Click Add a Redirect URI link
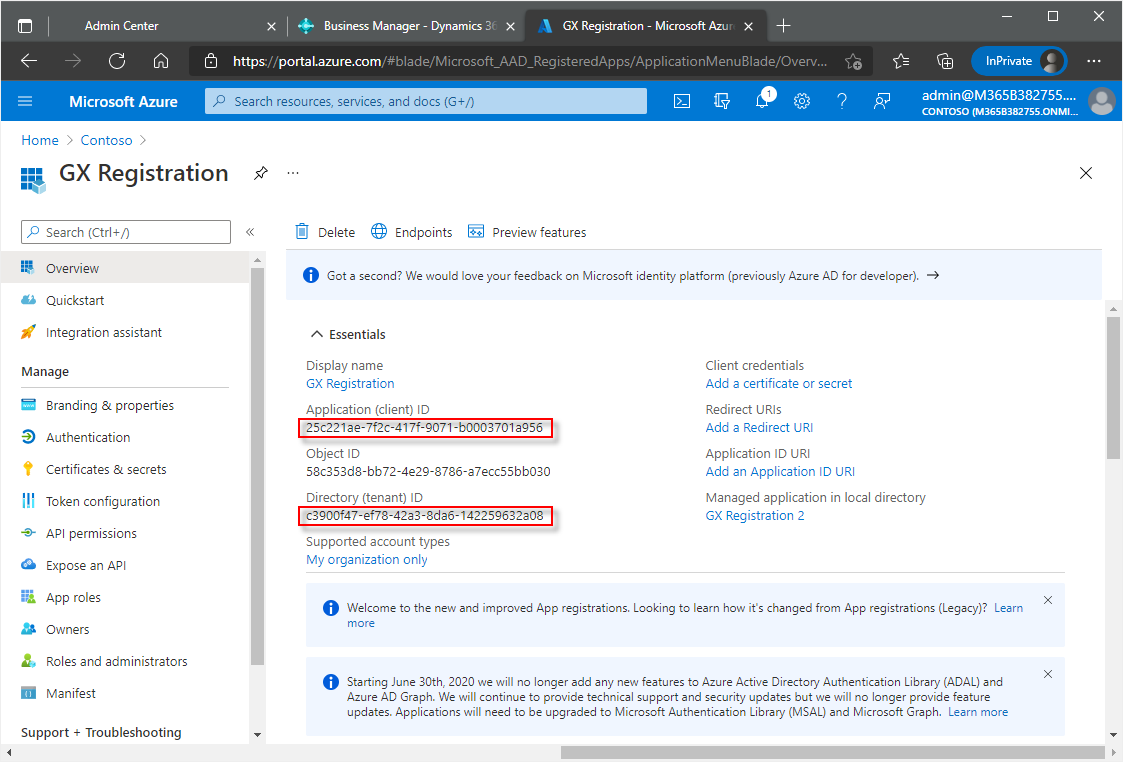Screen dimensions: 1123x762 (759, 427)
